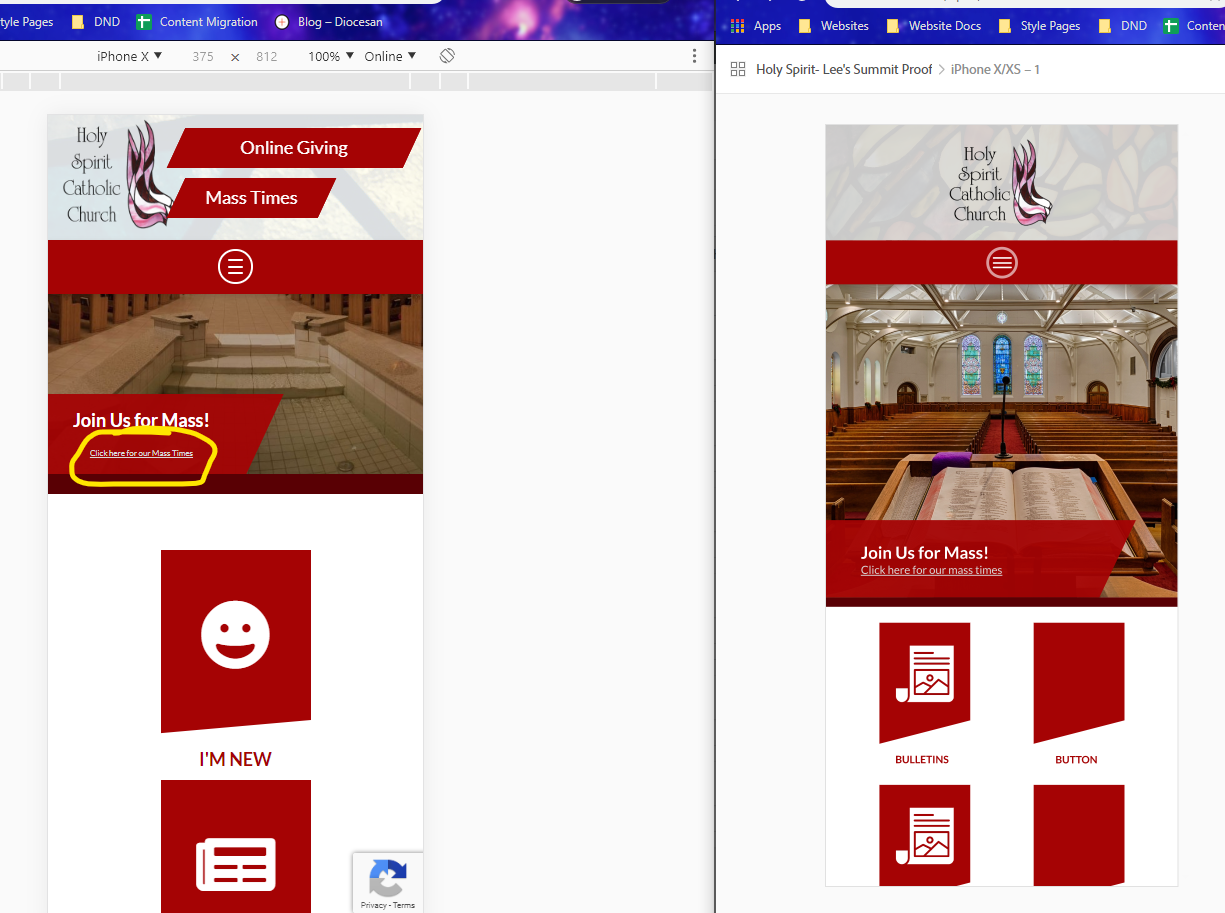Follow the highlighted Click here for Mass Times link
Screen dimensions: 1225x913
pos(141,454)
